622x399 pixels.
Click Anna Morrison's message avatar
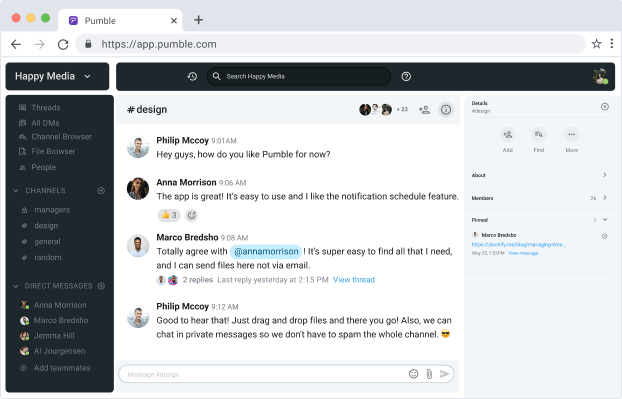[138, 189]
